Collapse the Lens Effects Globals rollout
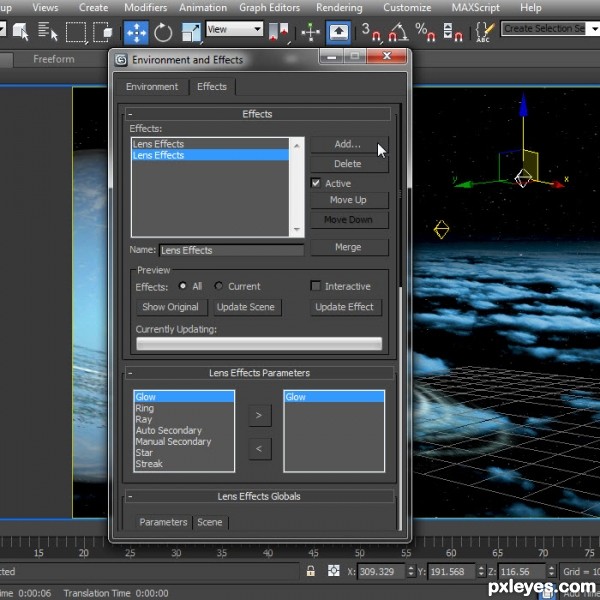Screen dimensions: 600x600 click(130, 496)
